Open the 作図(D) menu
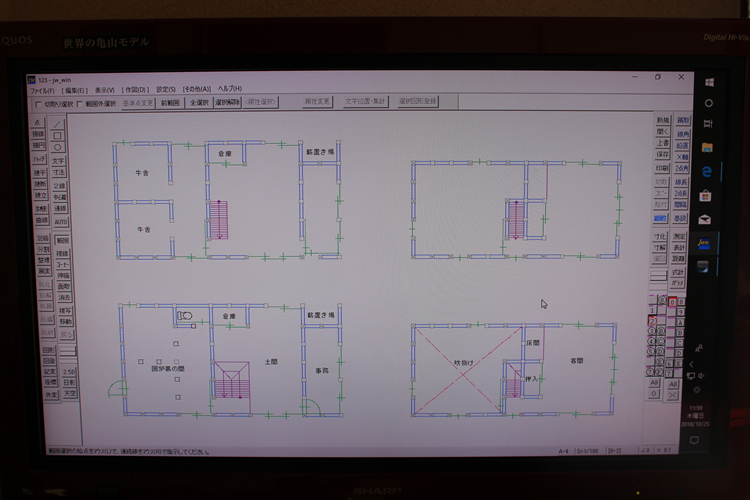 [x=137, y=89]
